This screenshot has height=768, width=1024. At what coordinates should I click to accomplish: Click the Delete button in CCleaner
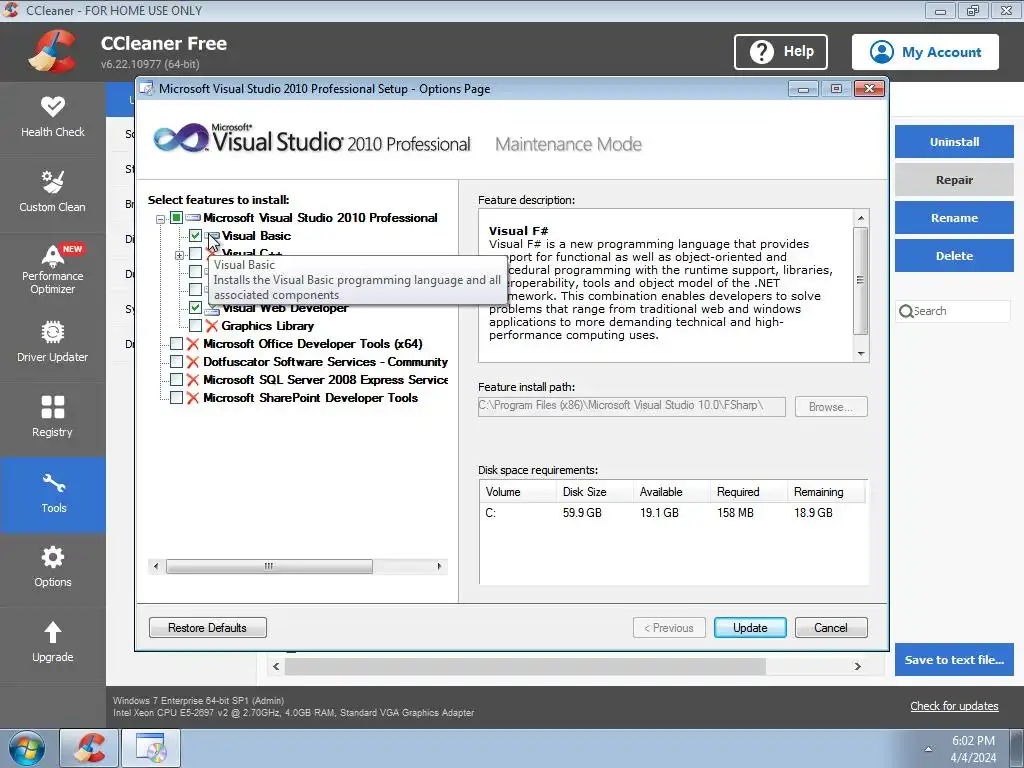point(954,256)
